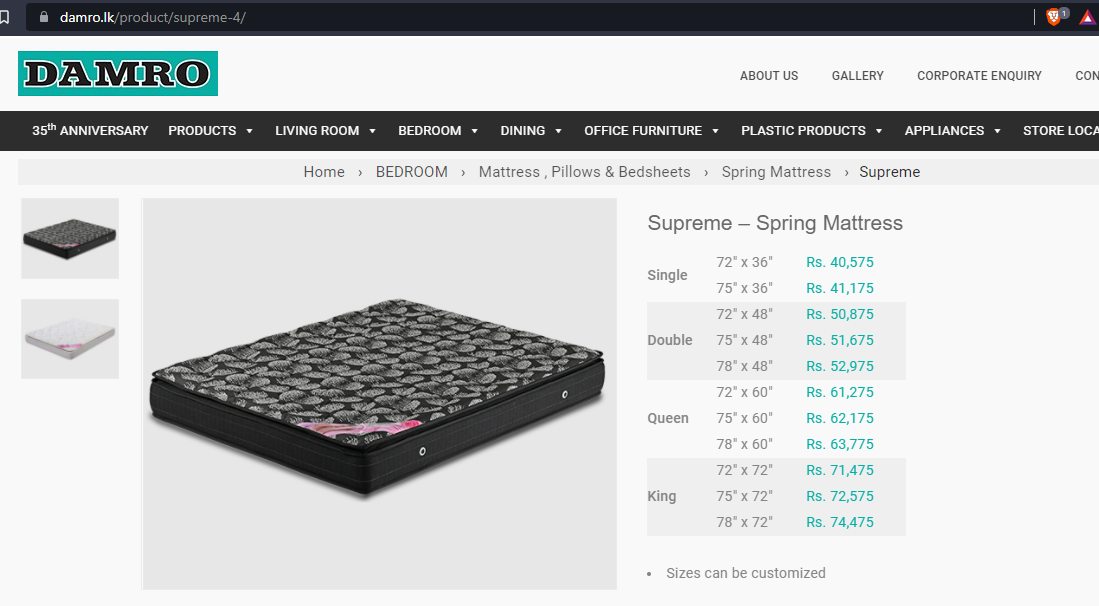The height and width of the screenshot is (606, 1099).
Task: Expand Products dropdown arrow
Action: 249,131
